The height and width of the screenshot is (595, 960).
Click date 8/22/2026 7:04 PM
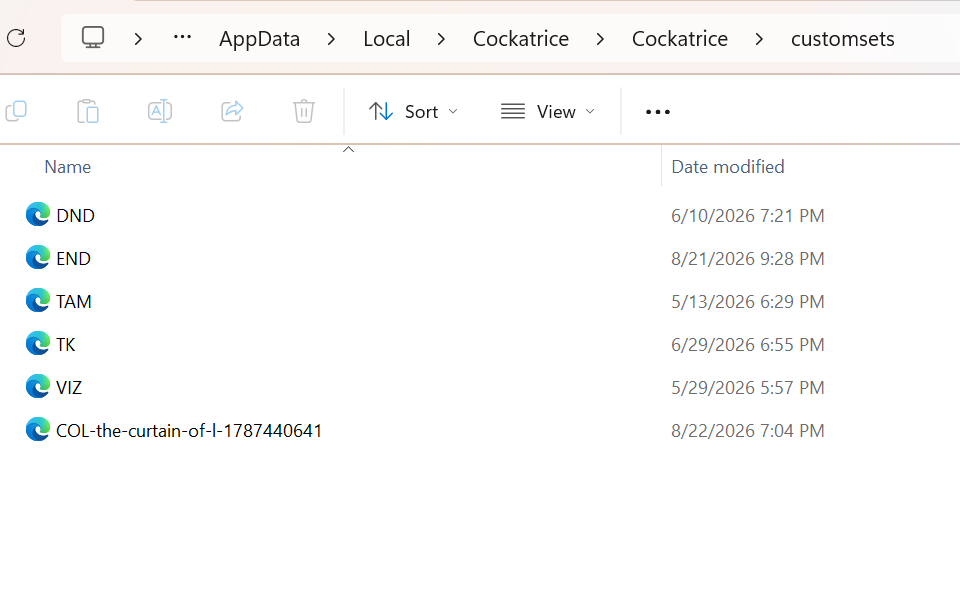tap(748, 430)
